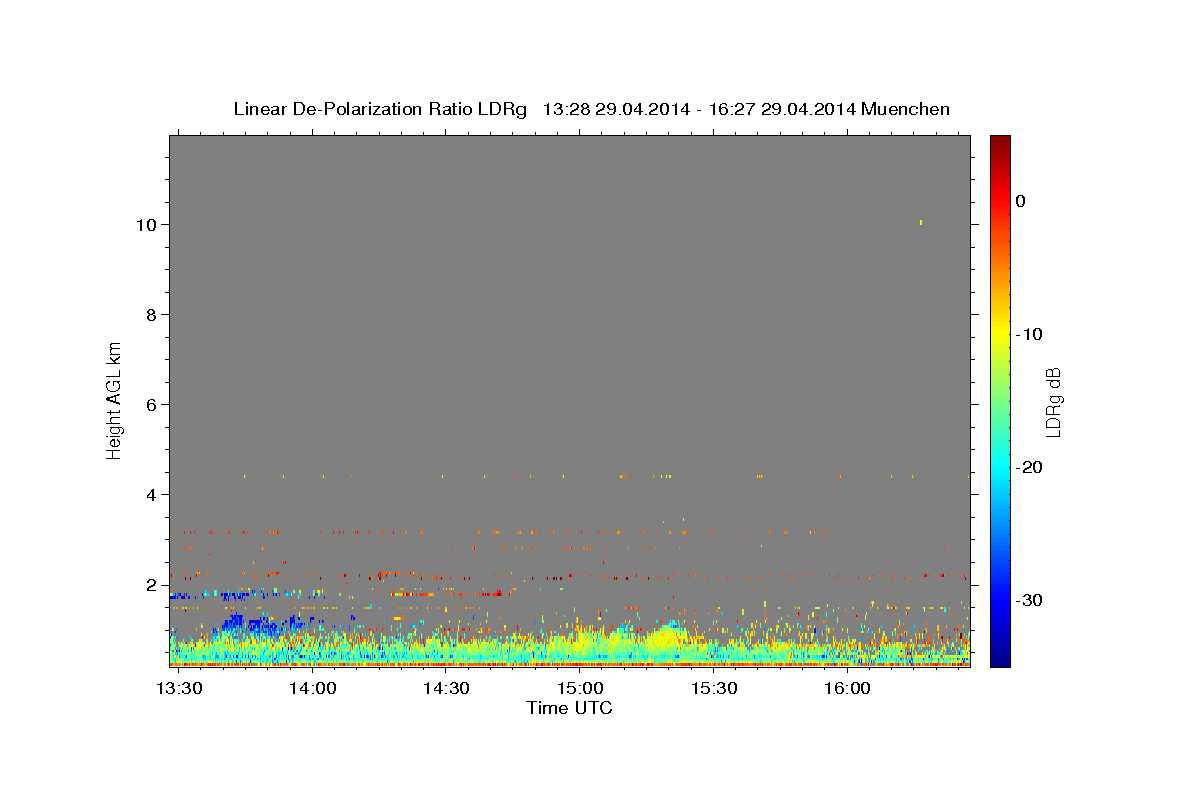1200x800 pixels.
Task: Click the 15:30 time axis label
Action: 714,689
